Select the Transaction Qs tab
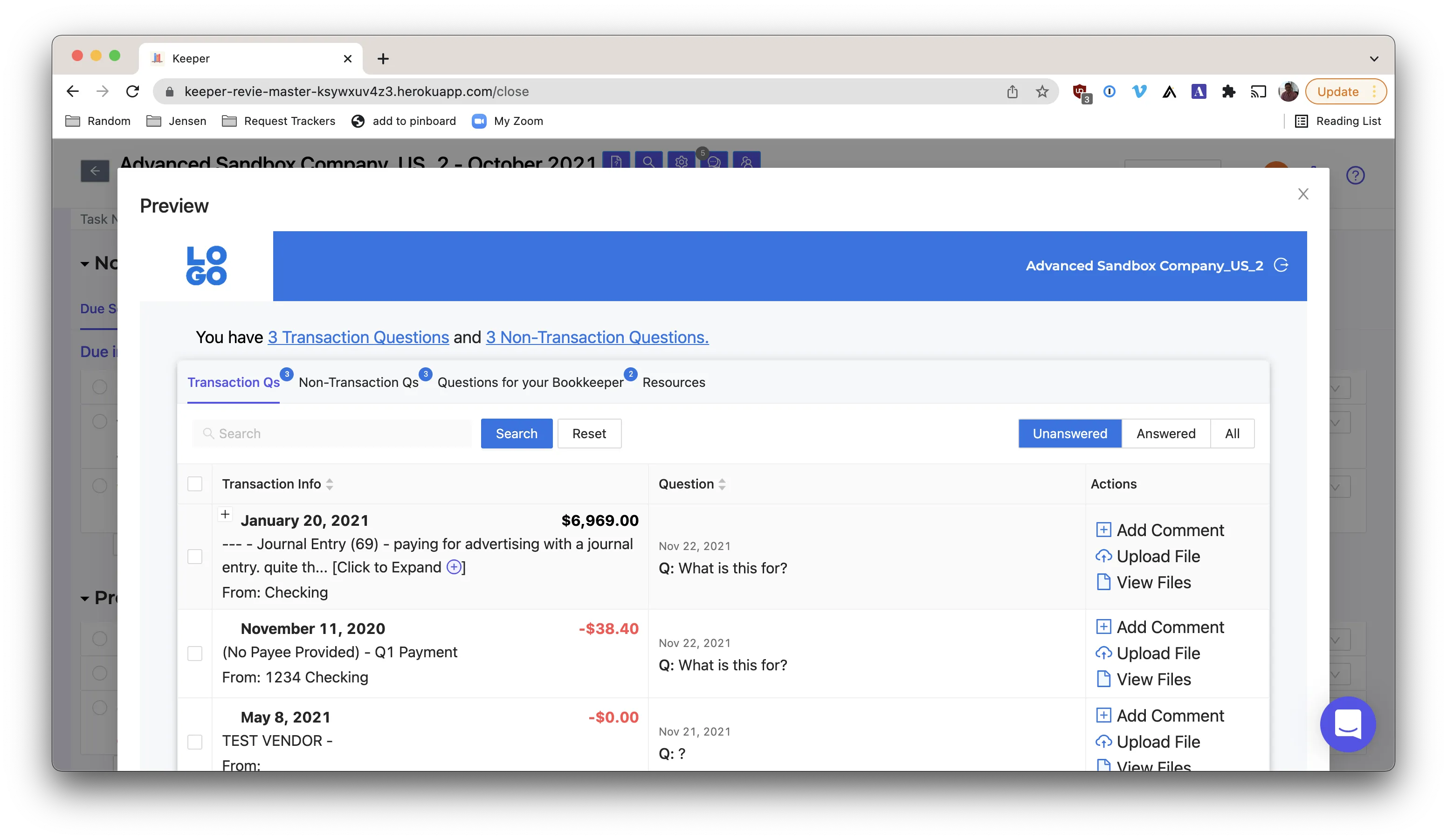This screenshot has width=1447, height=840. [x=234, y=382]
